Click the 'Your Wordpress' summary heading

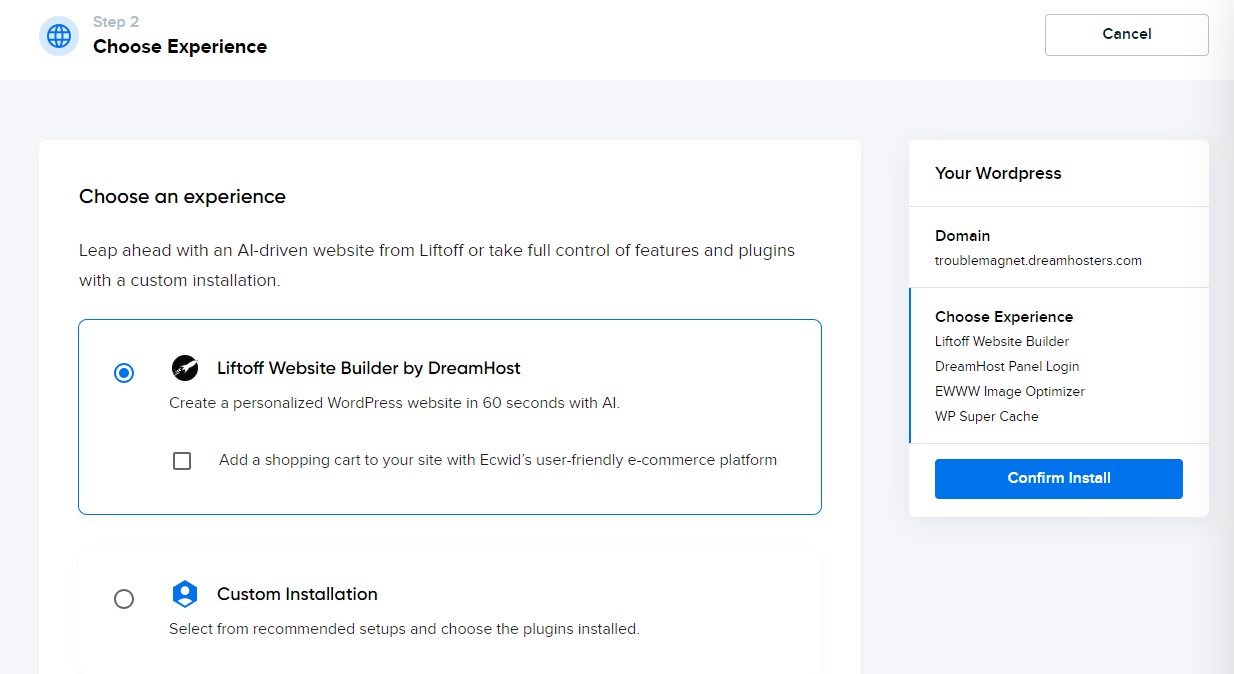(998, 173)
